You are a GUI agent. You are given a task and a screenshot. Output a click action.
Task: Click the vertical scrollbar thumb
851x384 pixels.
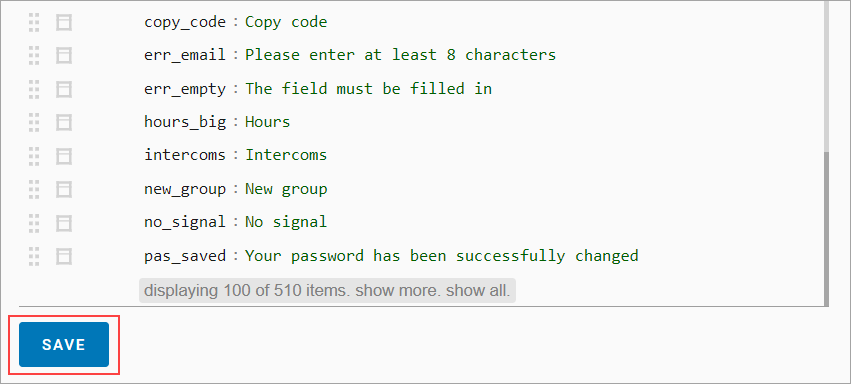pos(826,228)
